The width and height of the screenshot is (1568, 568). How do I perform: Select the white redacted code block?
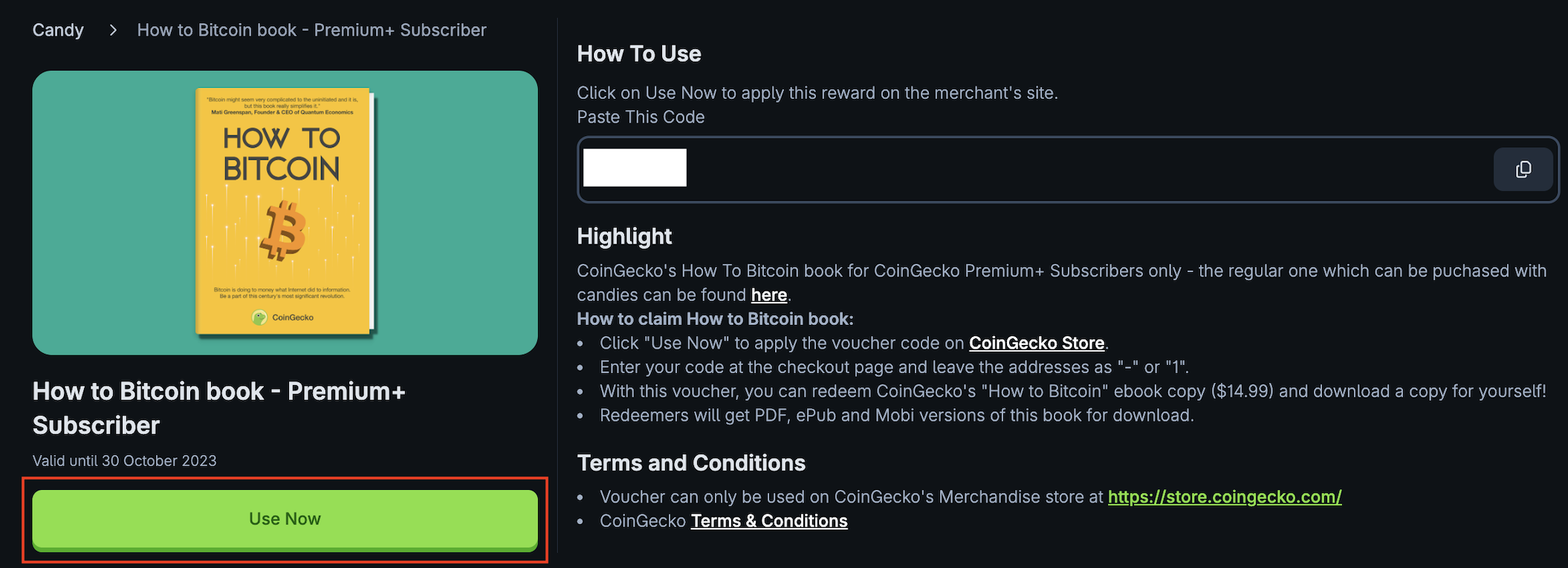tap(635, 168)
